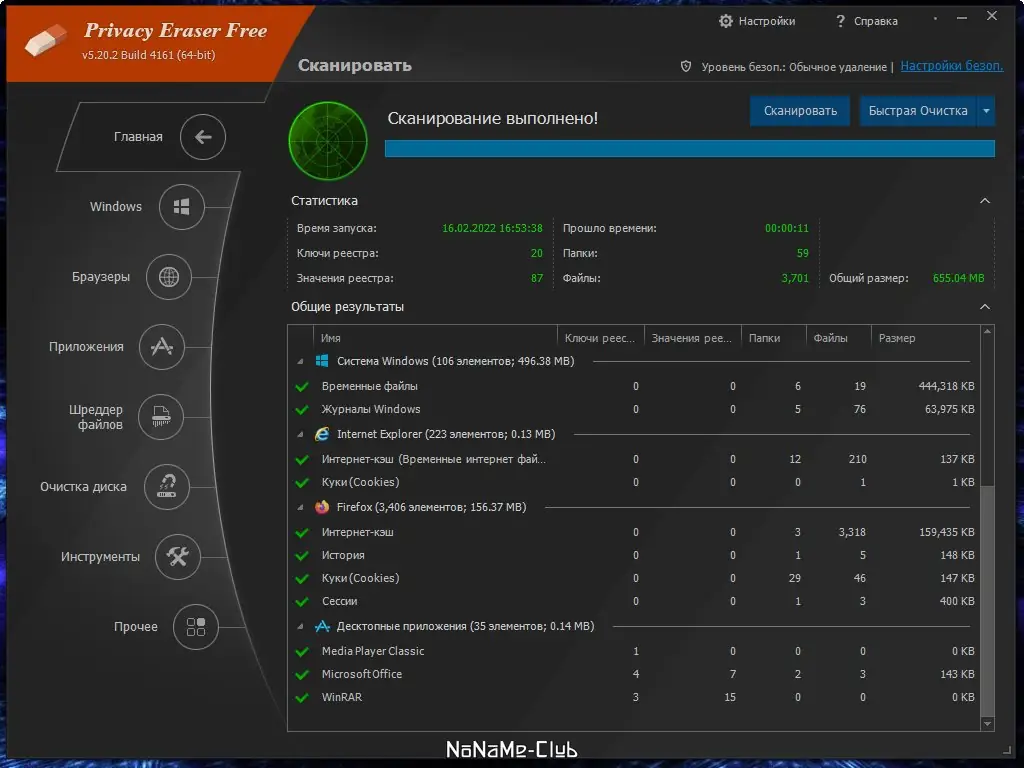1024x768 pixels.
Task: Sort by the Файлы column header
Action: (x=839, y=338)
